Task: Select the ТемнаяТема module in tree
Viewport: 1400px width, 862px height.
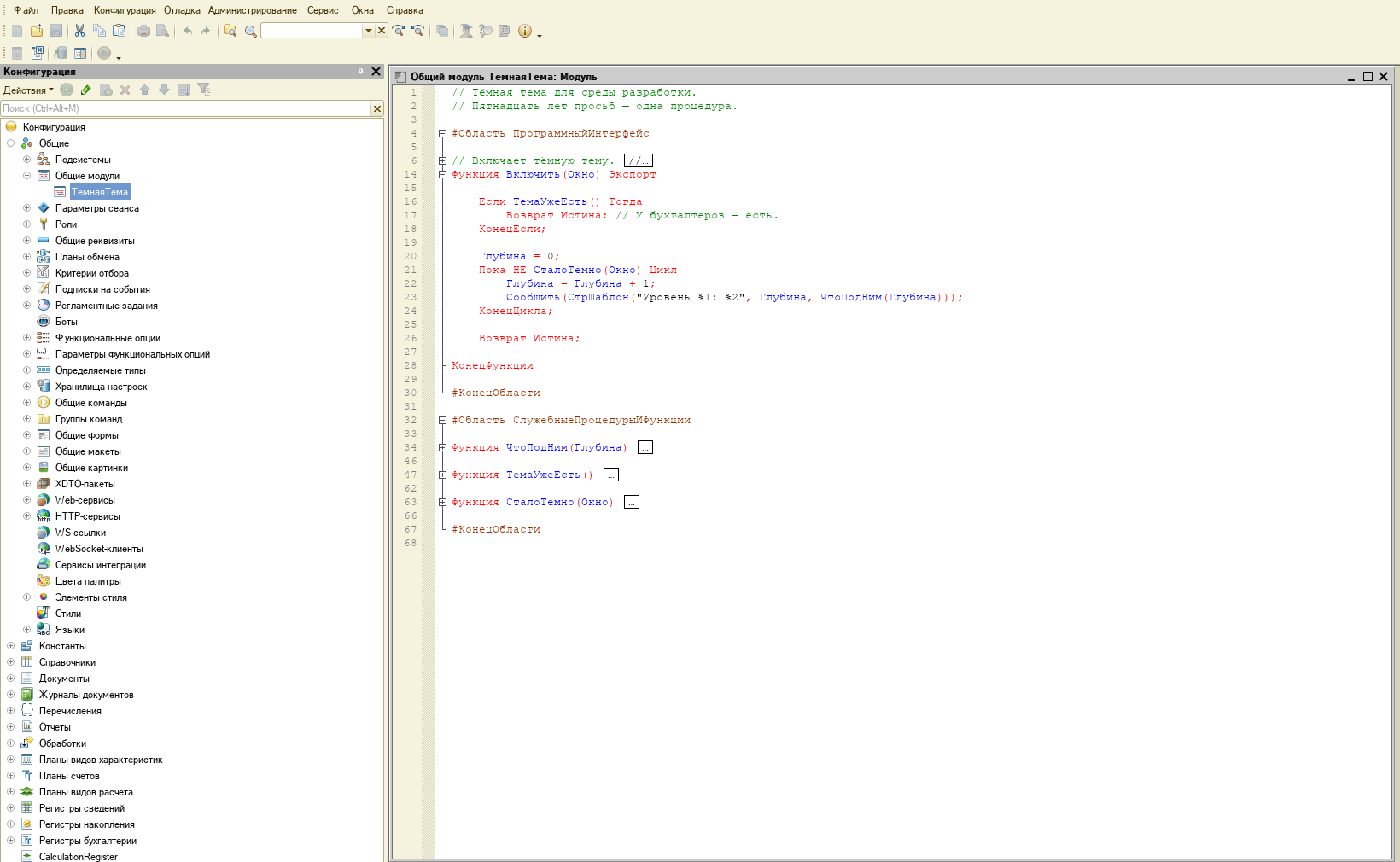Action: pos(99,192)
